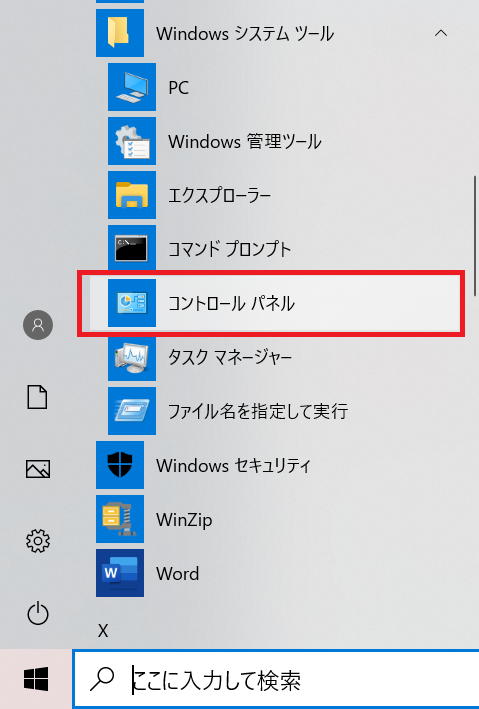Open the PC icon entry
Image resolution: width=479 pixels, height=709 pixels.
coord(132,87)
